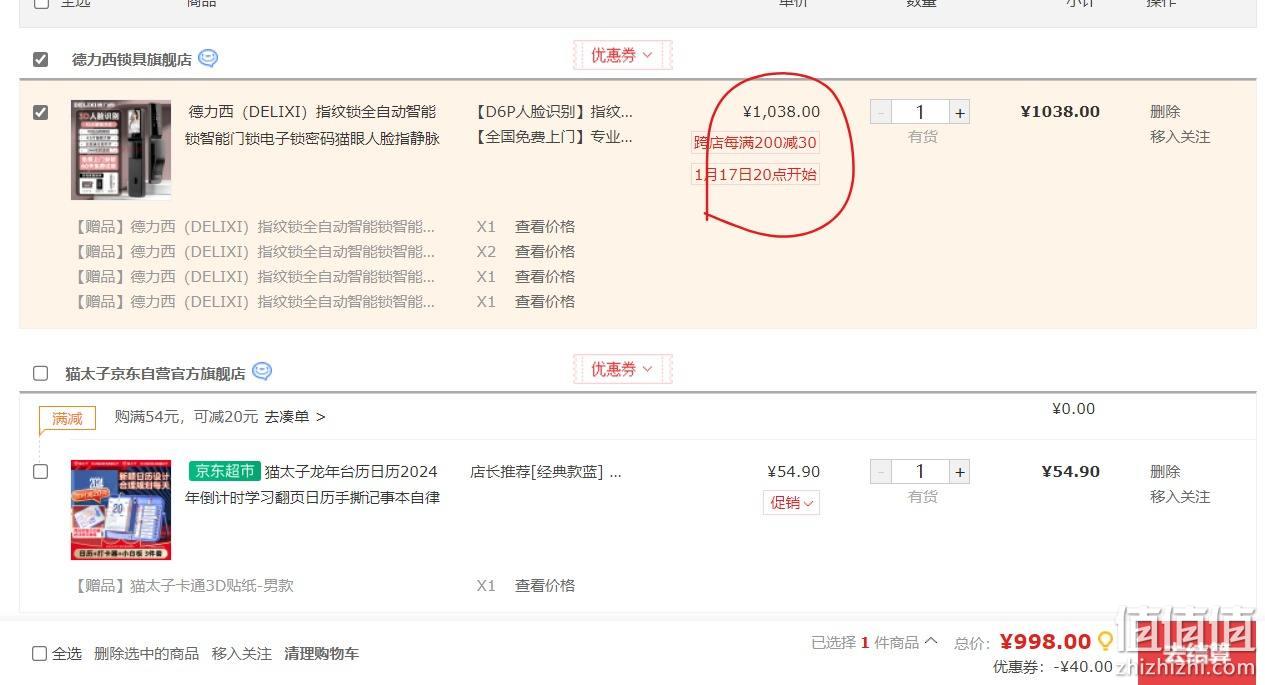Click the ¥1038.00 subtotal
1265x685 pixels.
[x=1060, y=112]
